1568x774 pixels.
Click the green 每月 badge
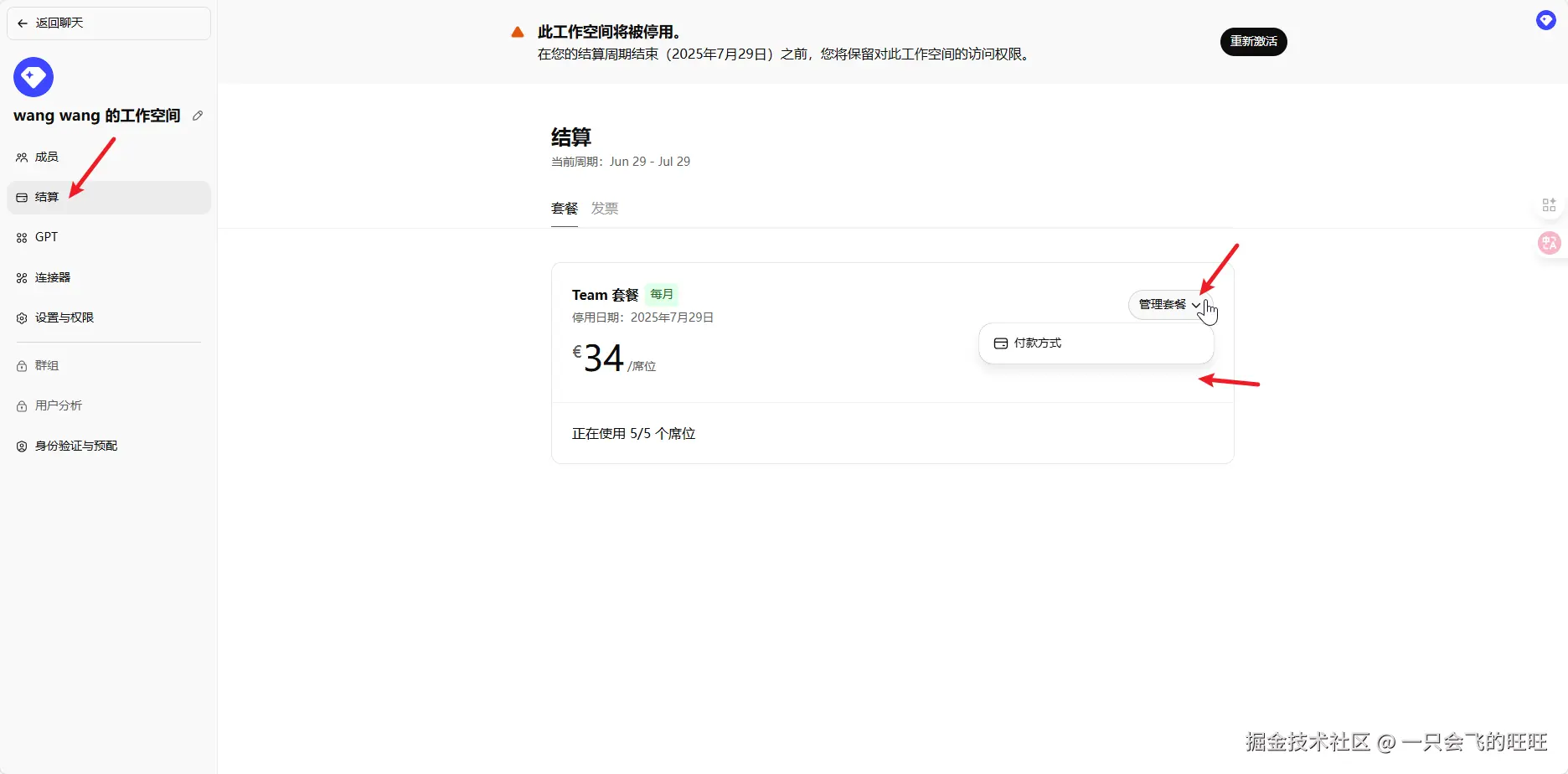[x=662, y=295]
